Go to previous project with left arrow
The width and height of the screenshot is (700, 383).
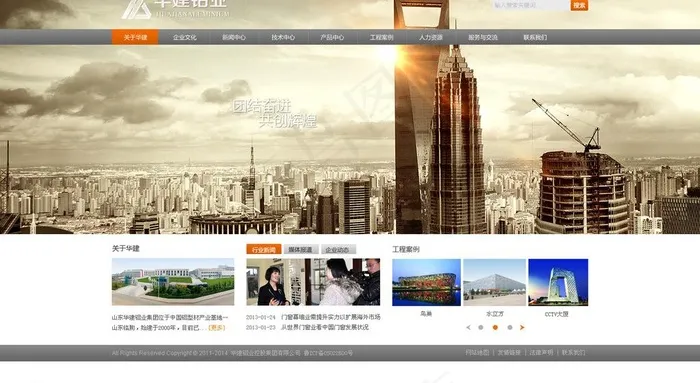coord(468,327)
